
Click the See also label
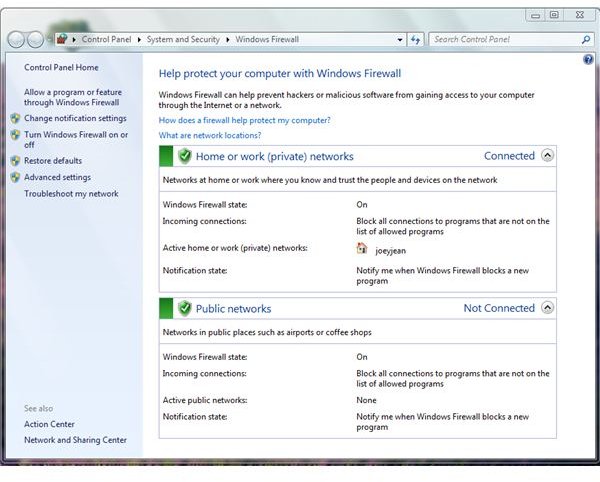39,409
